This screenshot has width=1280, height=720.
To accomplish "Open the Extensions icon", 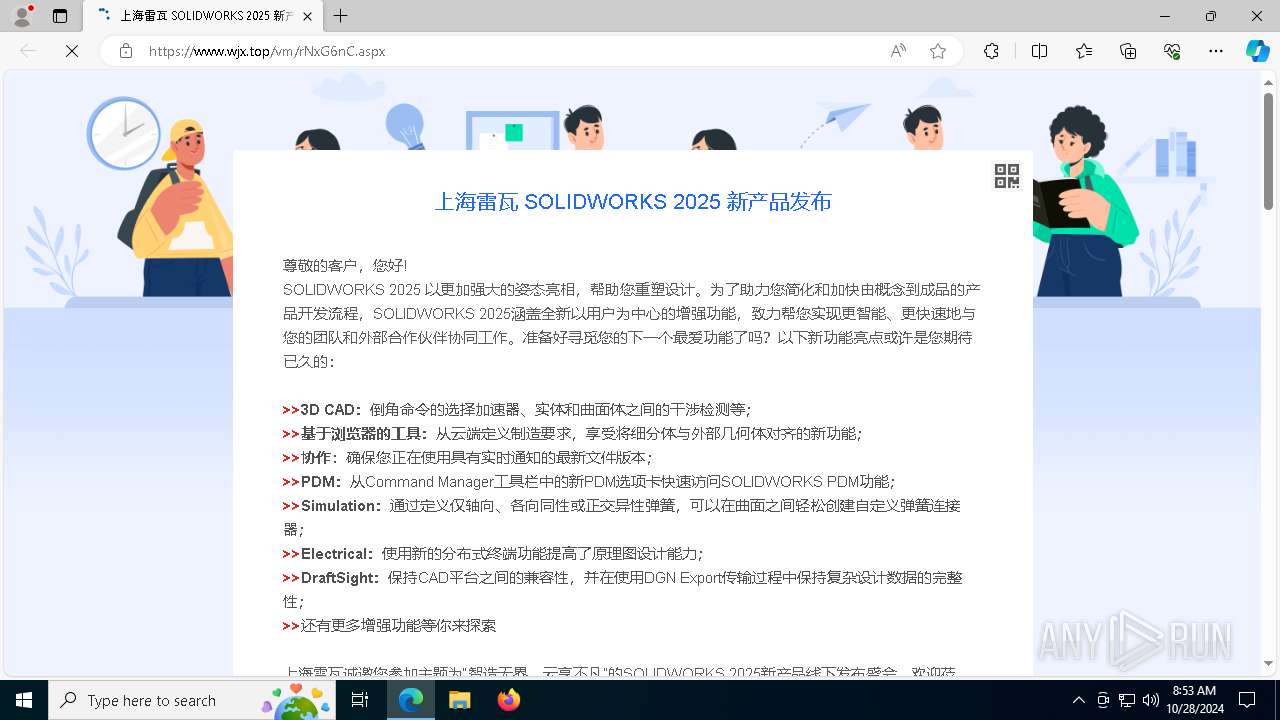I will click(x=991, y=51).
